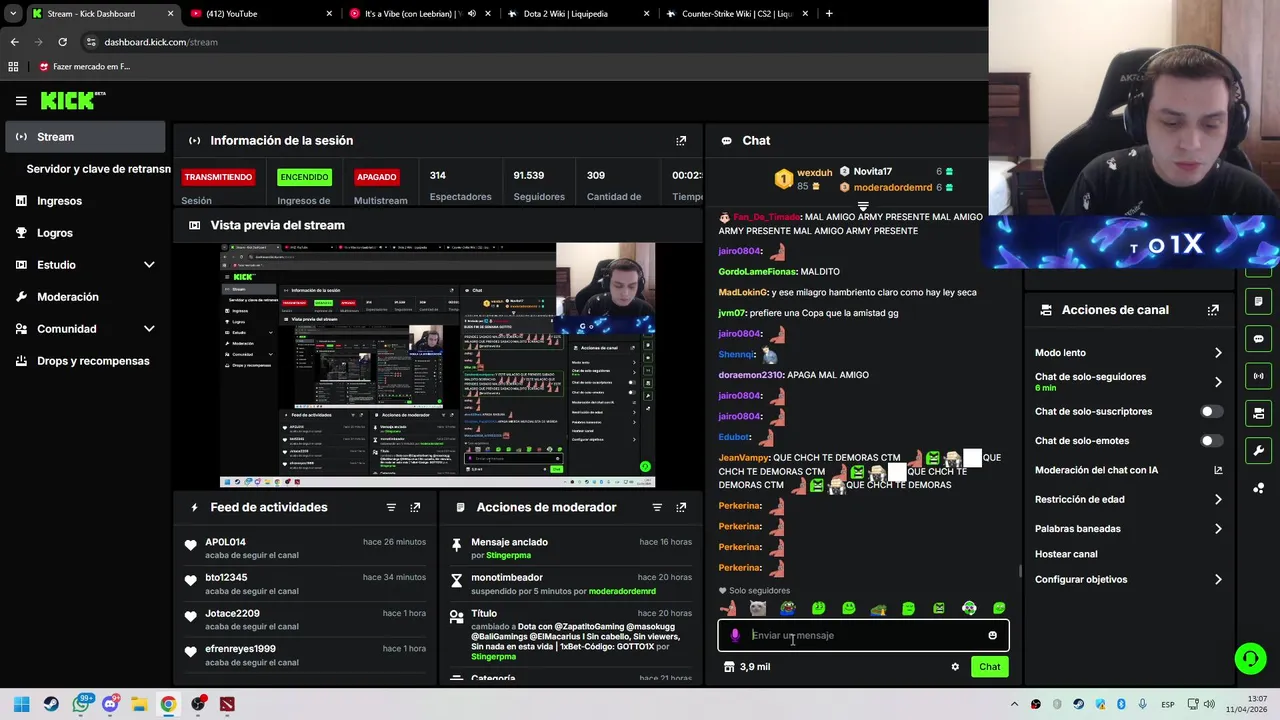The width and height of the screenshot is (1280, 720).
Task: Click the Stingerpma link under Mensaje anclado
Action: pos(508,555)
